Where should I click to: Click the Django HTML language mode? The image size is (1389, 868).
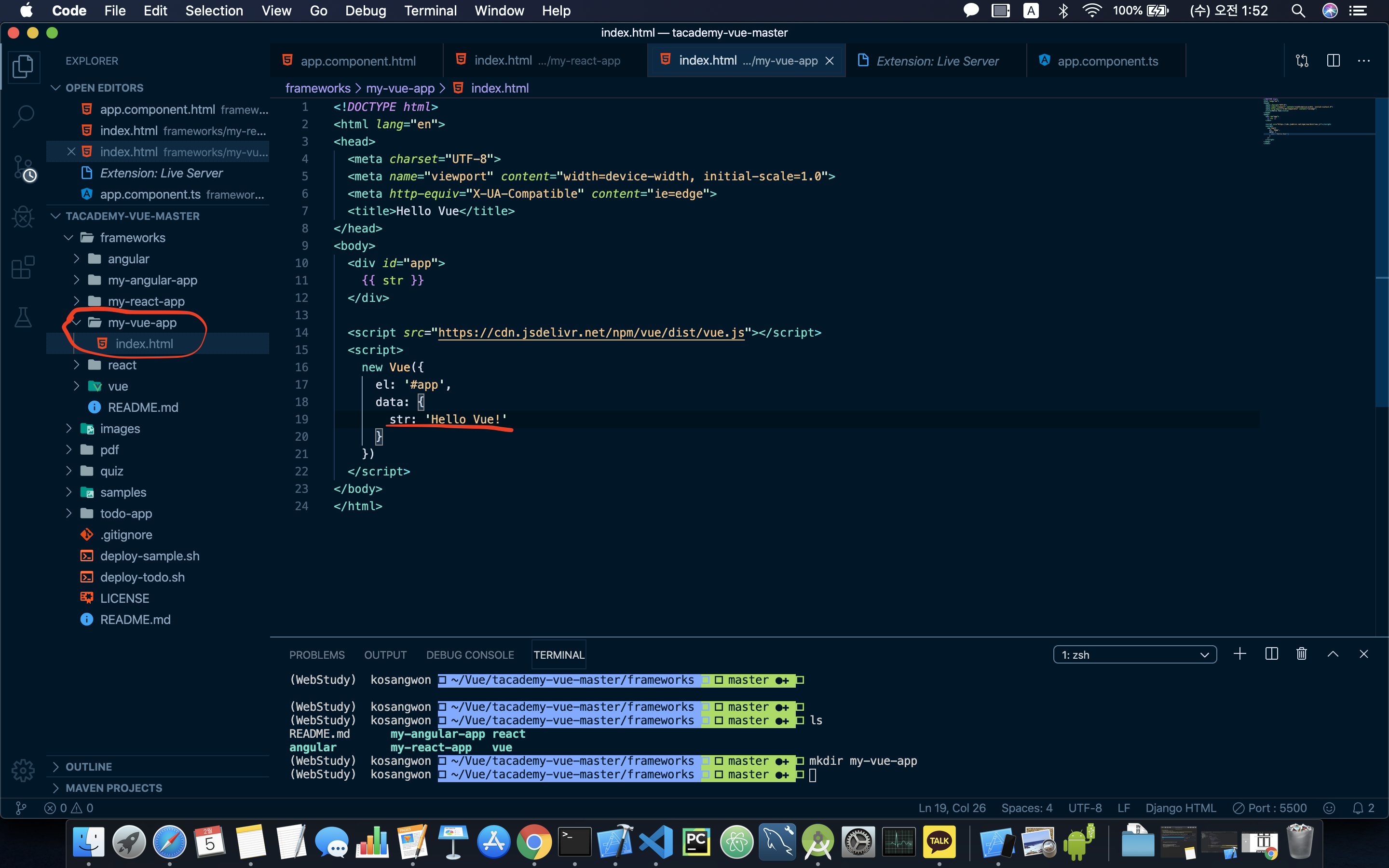(x=1180, y=808)
